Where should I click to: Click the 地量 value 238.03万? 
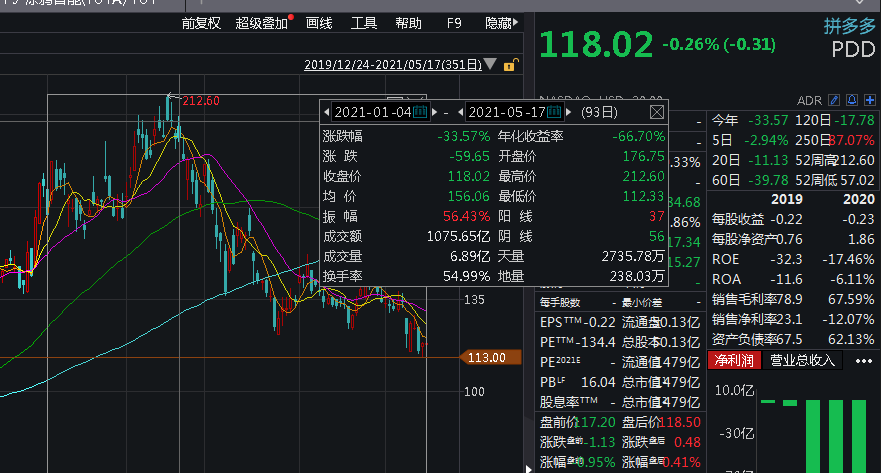pos(637,276)
